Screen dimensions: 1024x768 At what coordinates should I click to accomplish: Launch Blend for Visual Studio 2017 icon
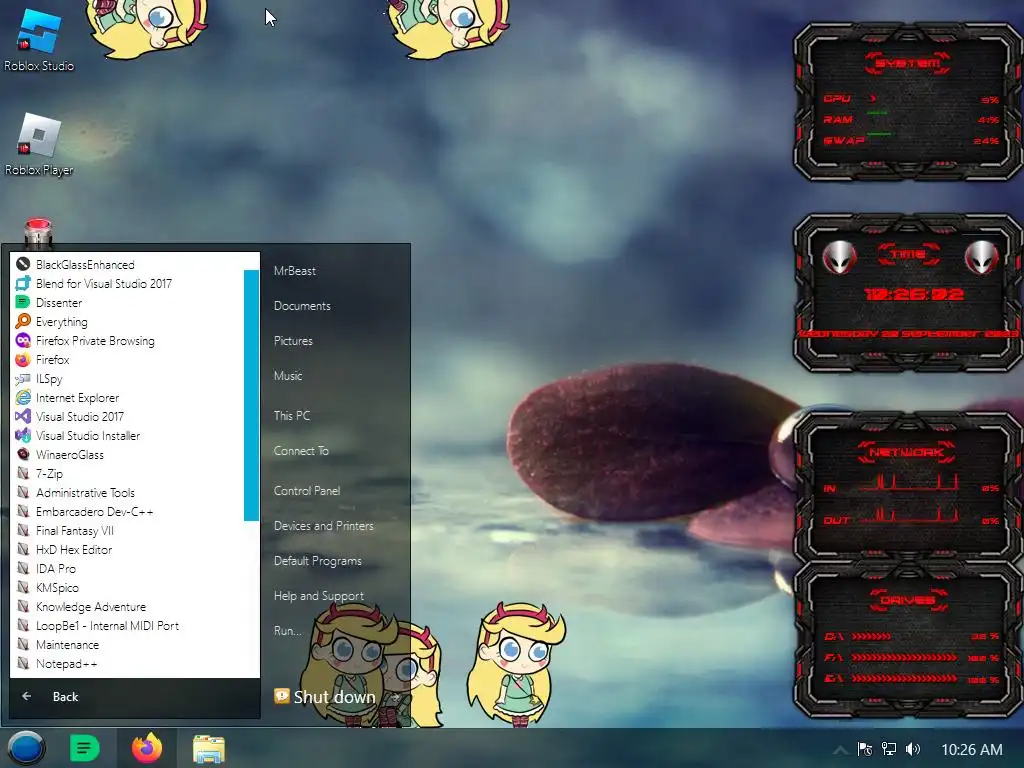23,283
